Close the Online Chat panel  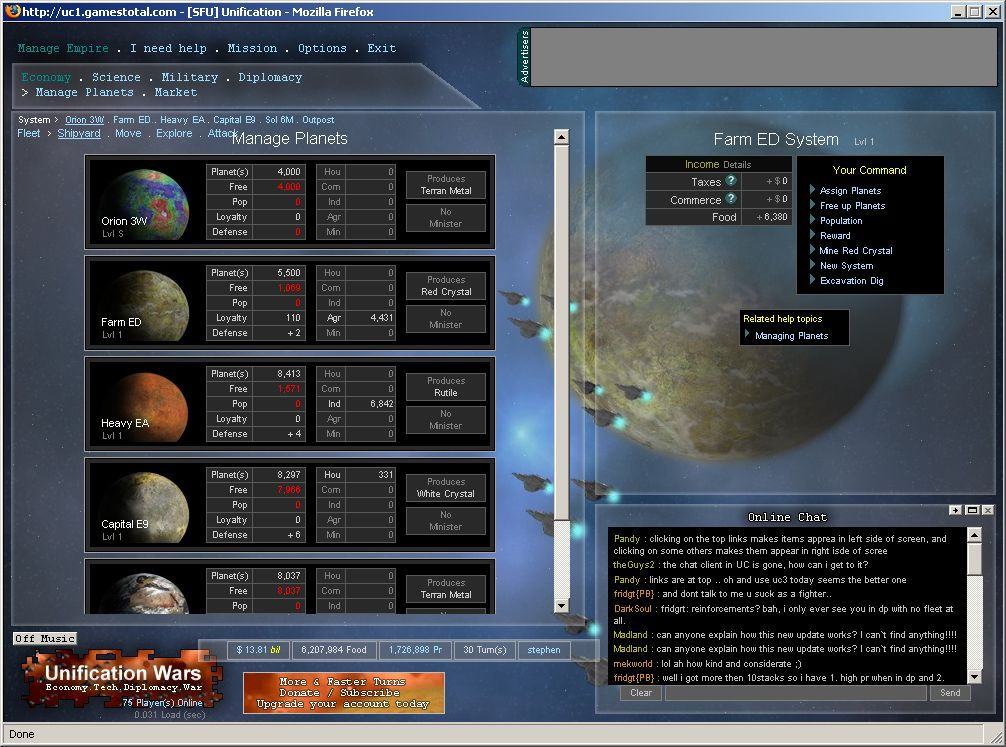[x=988, y=510]
